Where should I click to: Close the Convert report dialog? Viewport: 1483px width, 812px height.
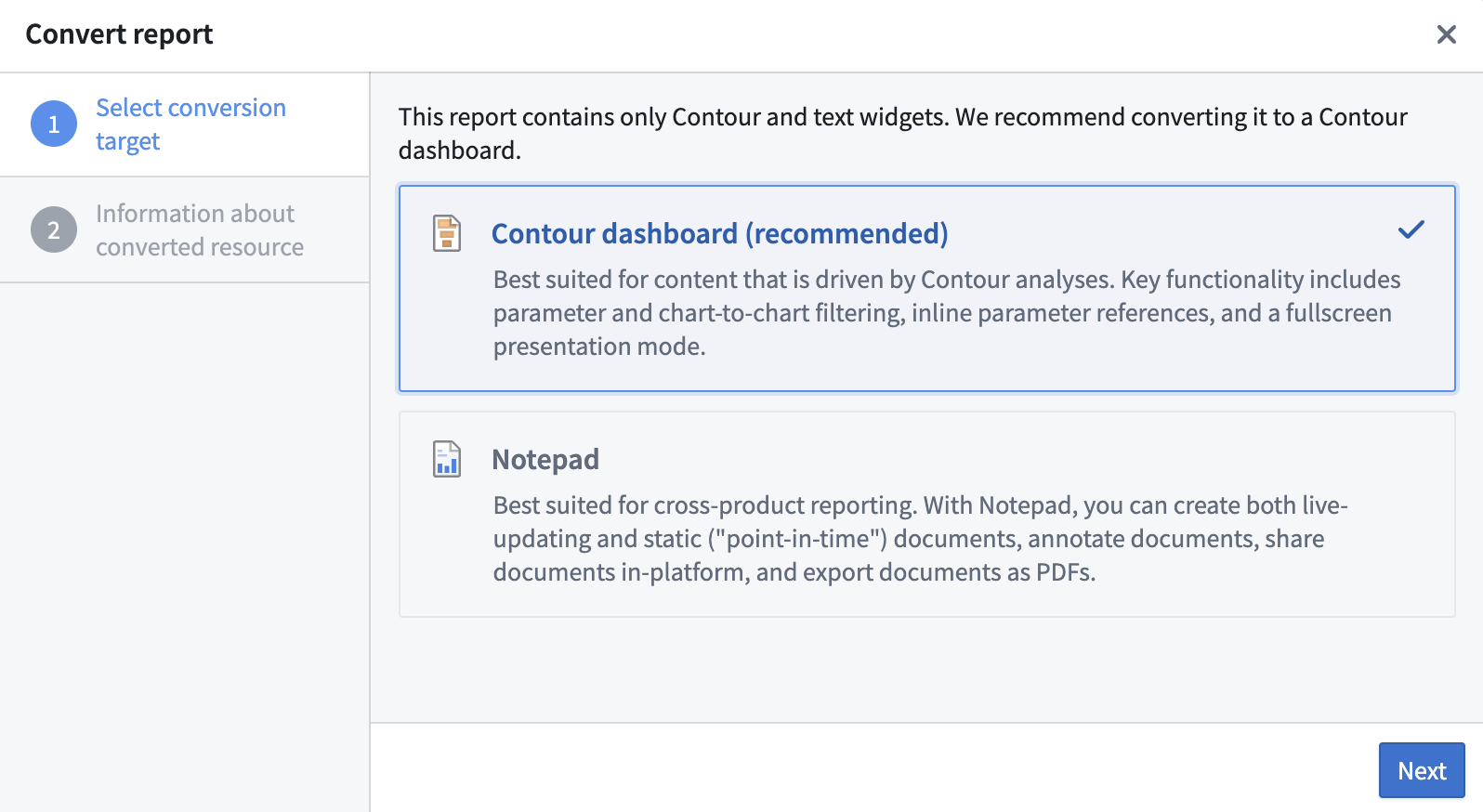[x=1447, y=34]
